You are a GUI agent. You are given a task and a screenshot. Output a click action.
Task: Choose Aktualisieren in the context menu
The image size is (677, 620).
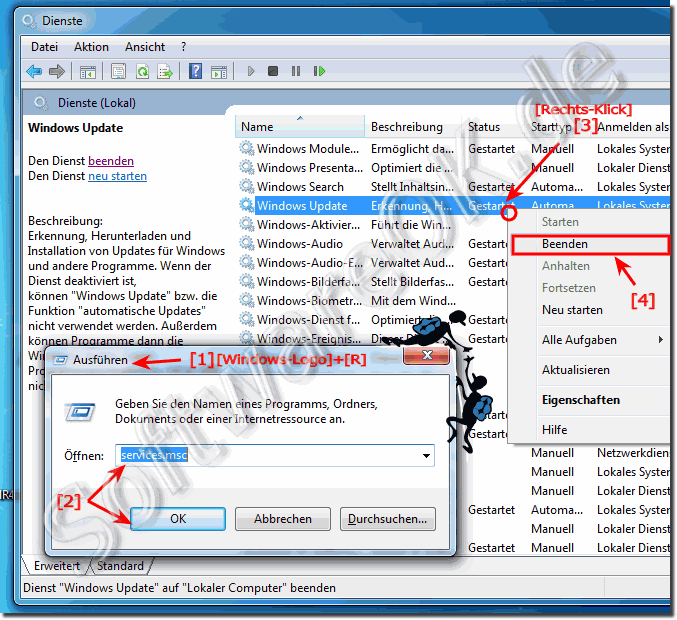point(590,370)
